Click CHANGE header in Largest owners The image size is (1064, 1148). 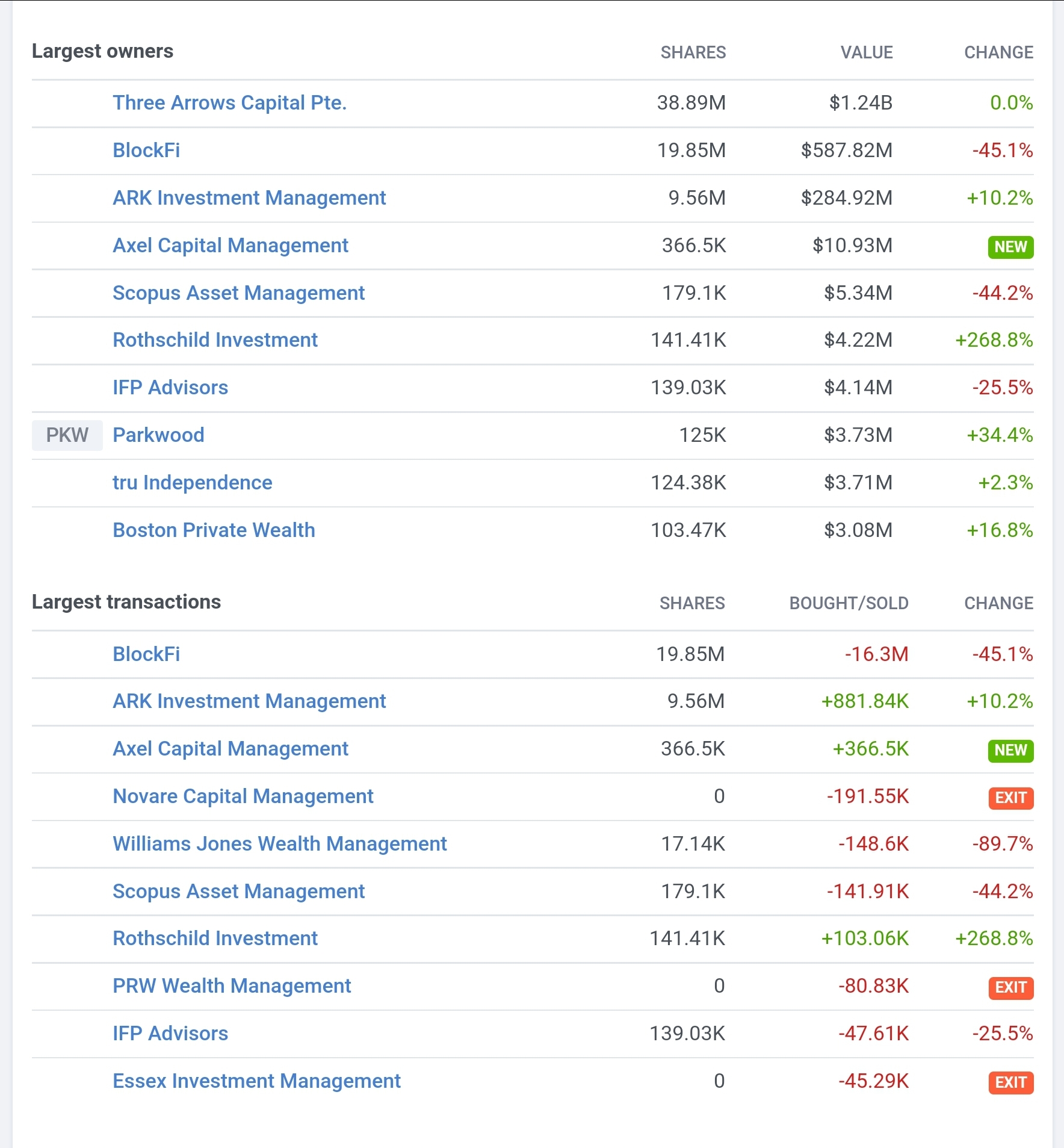tap(999, 52)
